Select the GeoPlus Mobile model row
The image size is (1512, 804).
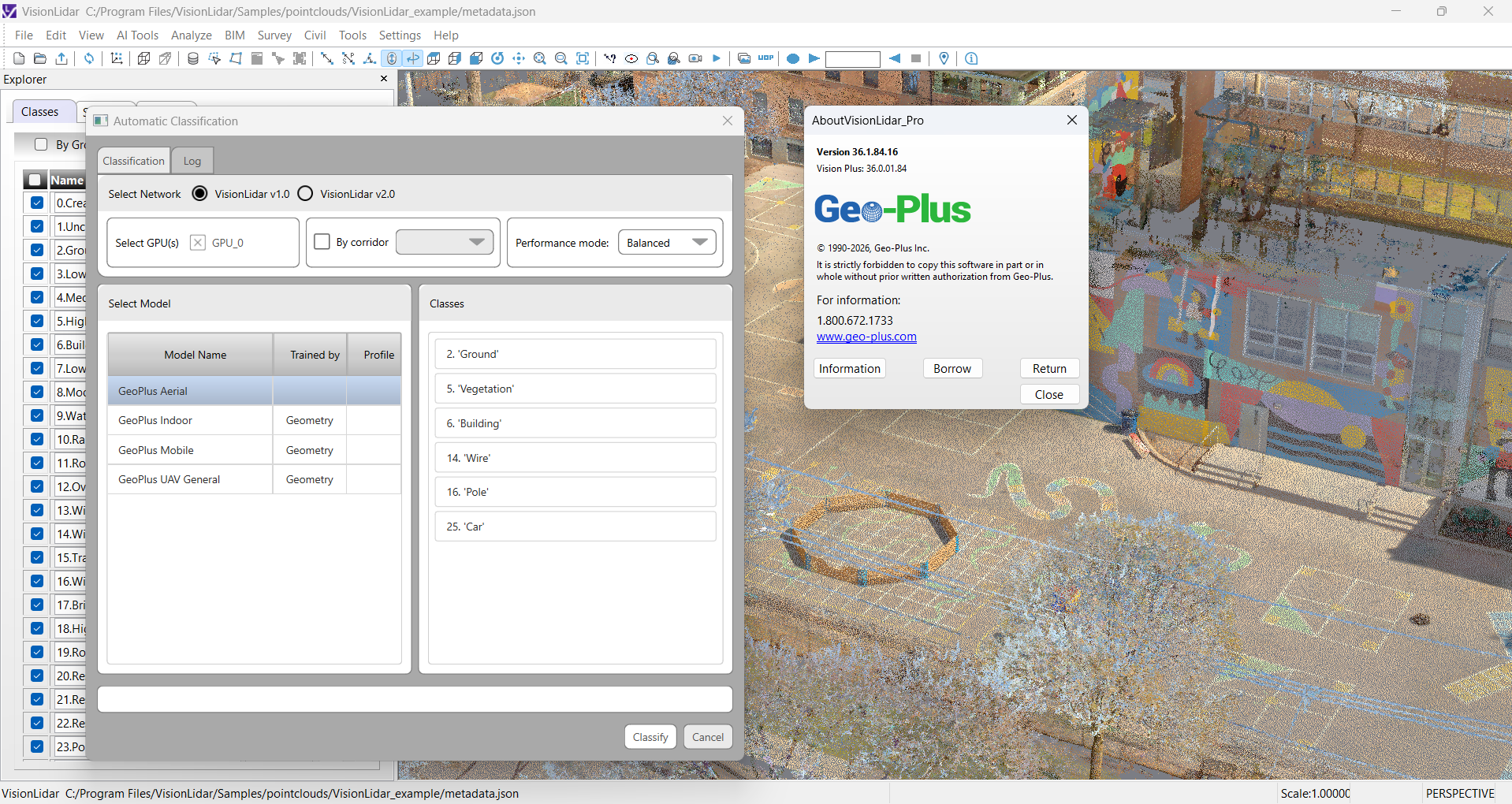[254, 450]
